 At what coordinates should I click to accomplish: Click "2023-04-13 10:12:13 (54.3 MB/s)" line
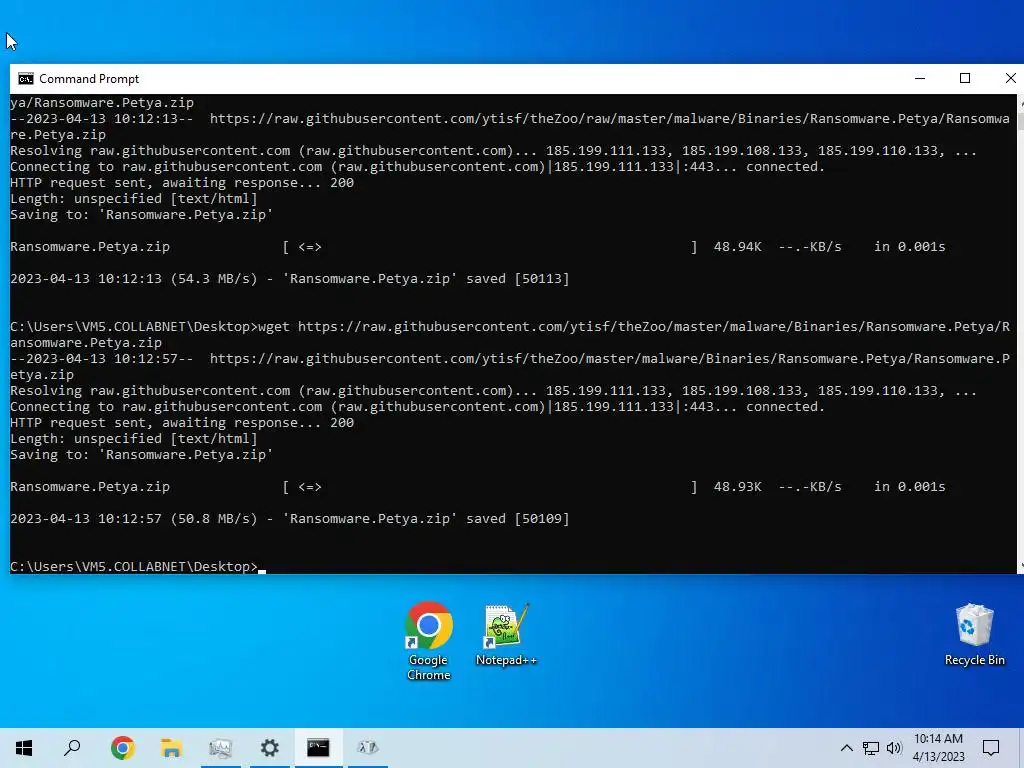pos(289,279)
